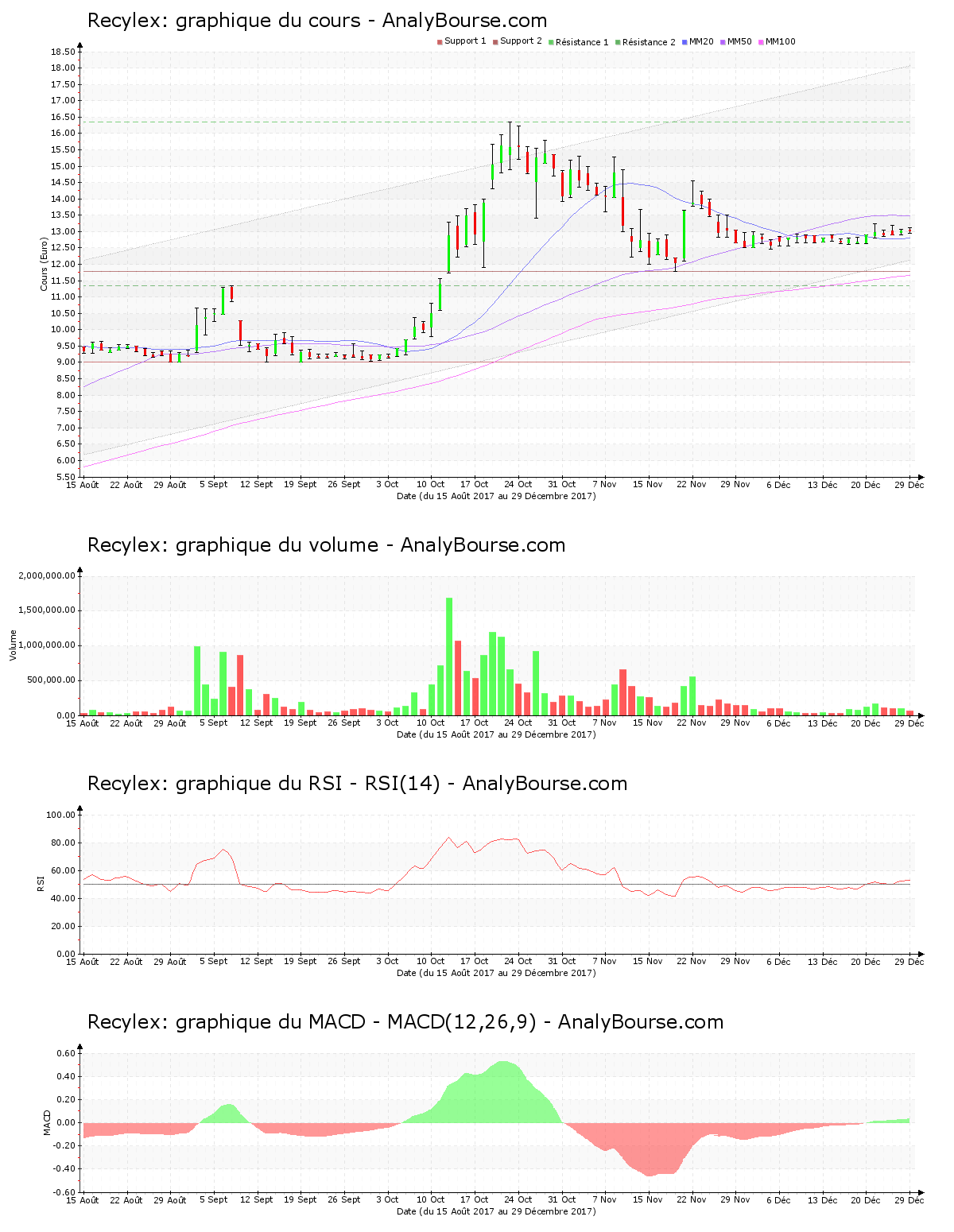The height and width of the screenshot is (1232, 954).
Task: Click the 16.50 value on the price axis
Action: 63,117
